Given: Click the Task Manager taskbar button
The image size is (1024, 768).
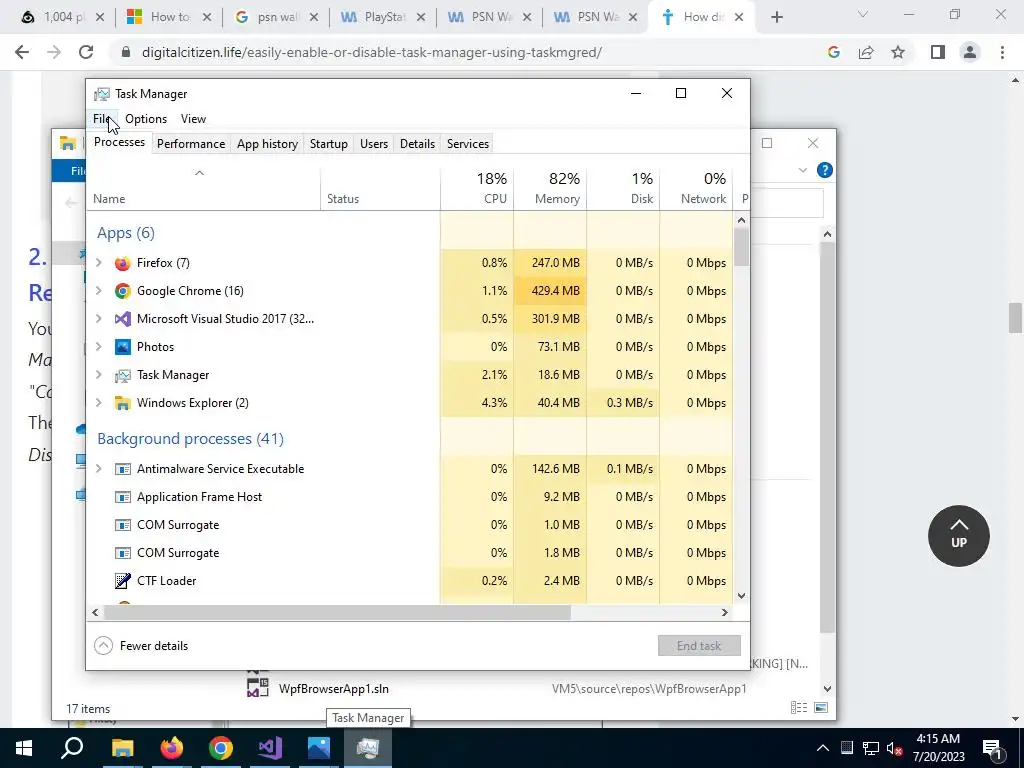Looking at the screenshot, I should tap(368, 748).
